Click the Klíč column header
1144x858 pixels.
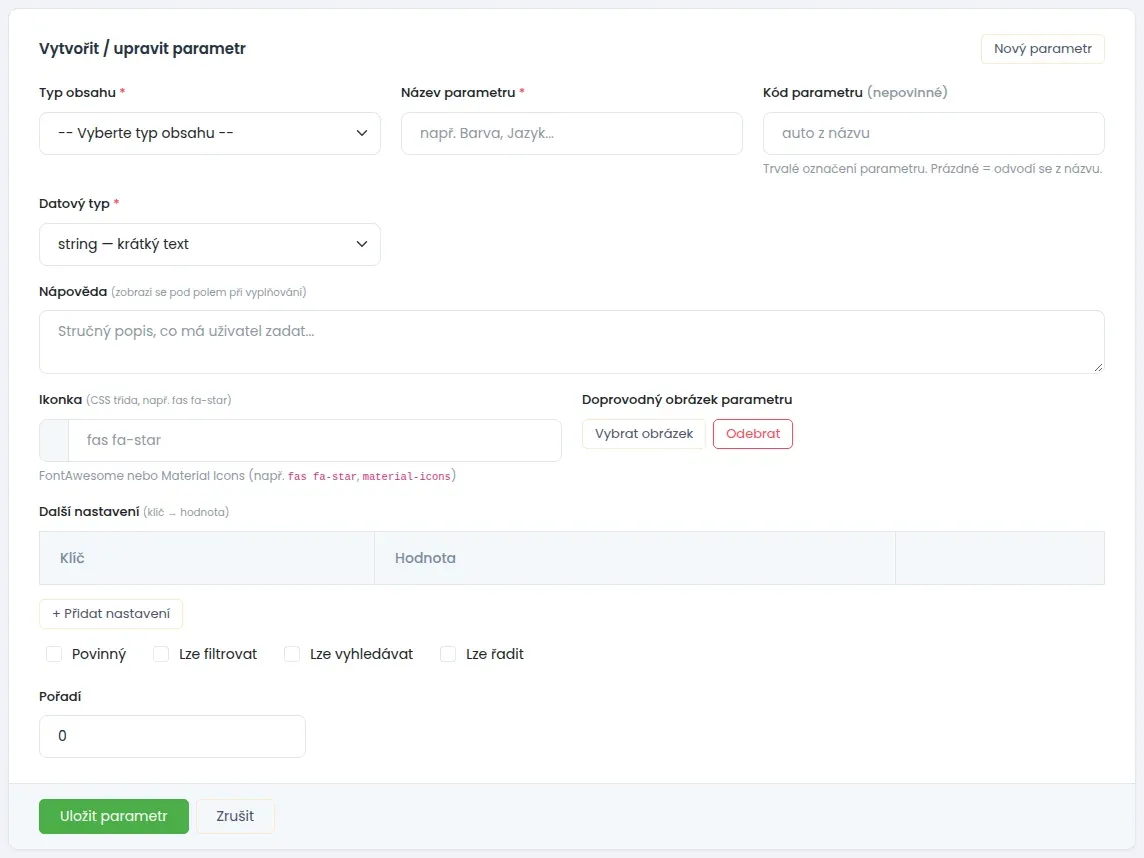206,558
